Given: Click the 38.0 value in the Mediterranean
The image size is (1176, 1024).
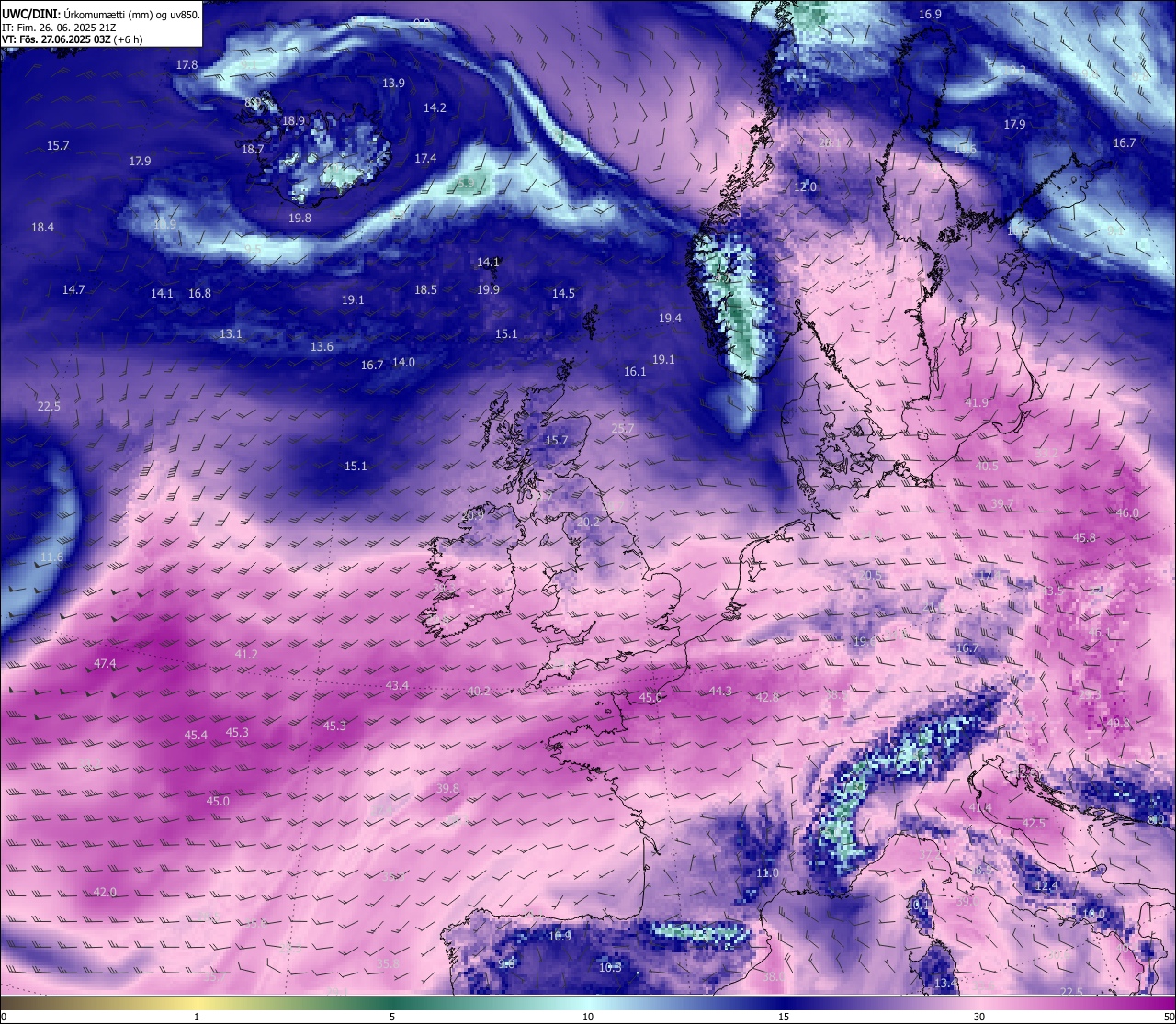Looking at the screenshot, I should [774, 977].
